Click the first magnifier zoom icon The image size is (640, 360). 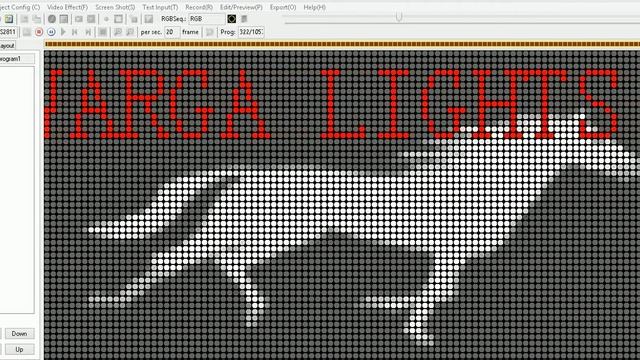[118, 32]
